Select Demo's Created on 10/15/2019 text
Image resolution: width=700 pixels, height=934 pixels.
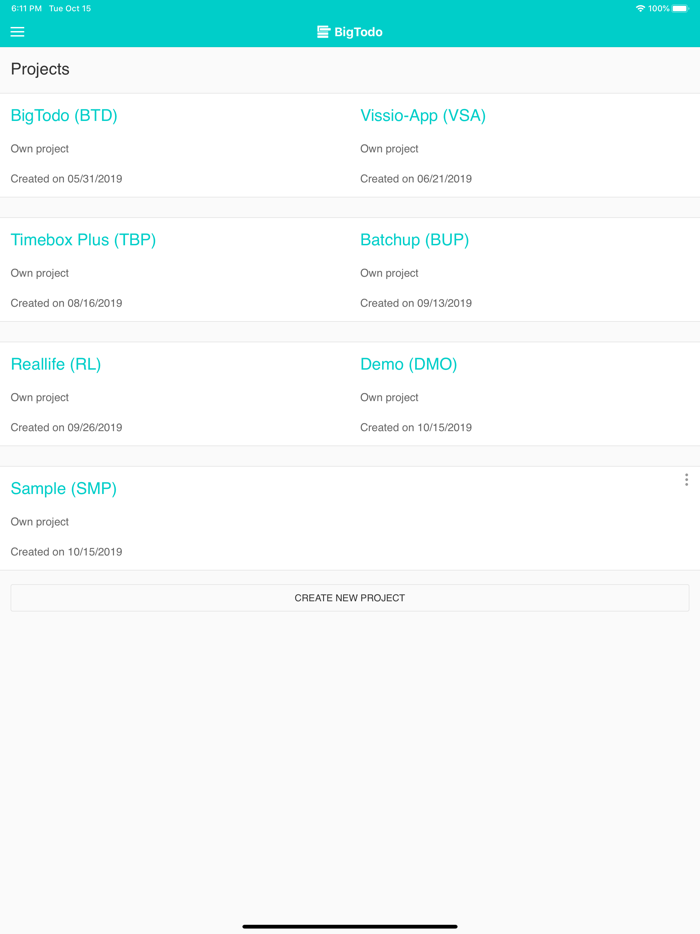click(416, 428)
